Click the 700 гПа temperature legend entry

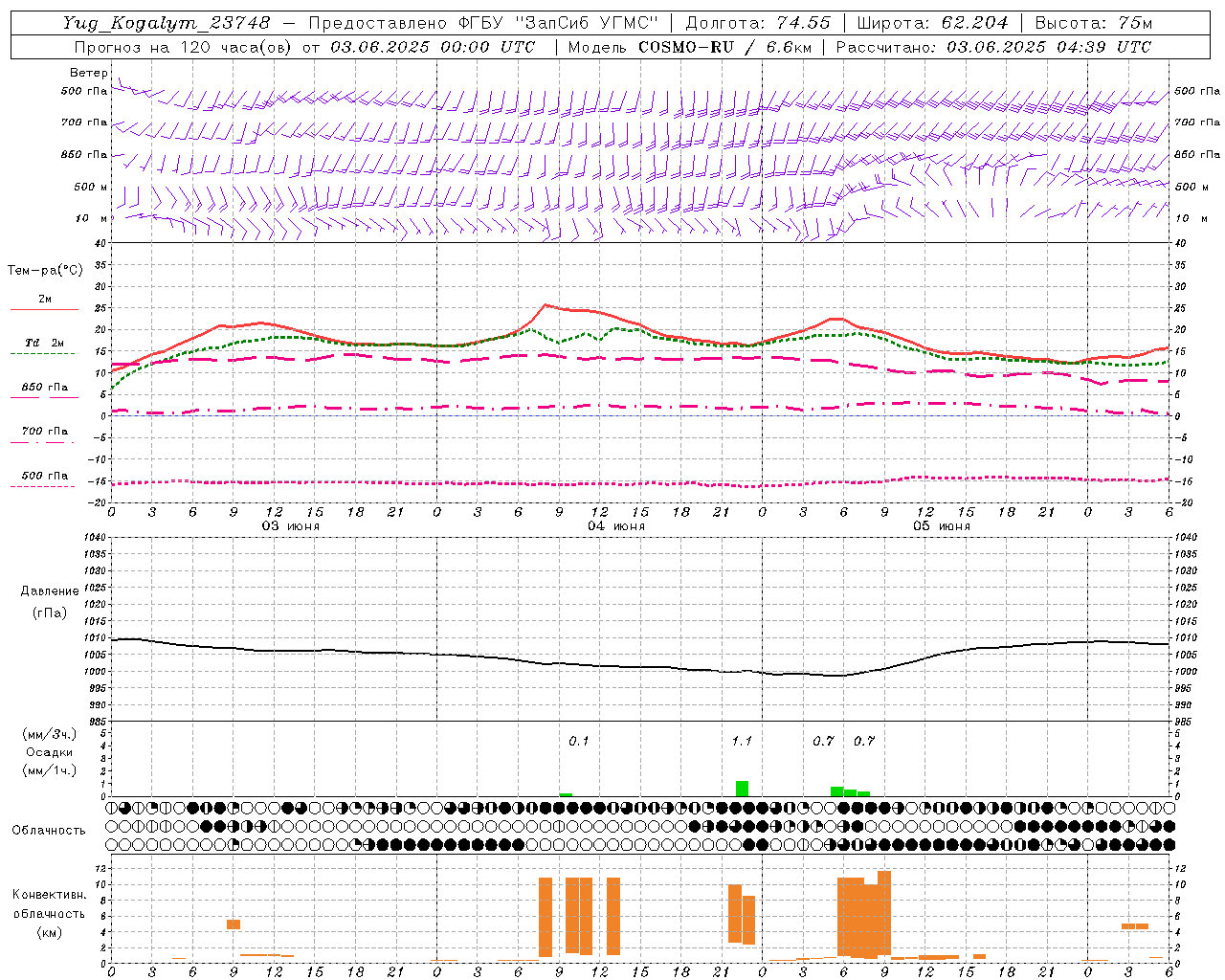(x=45, y=432)
